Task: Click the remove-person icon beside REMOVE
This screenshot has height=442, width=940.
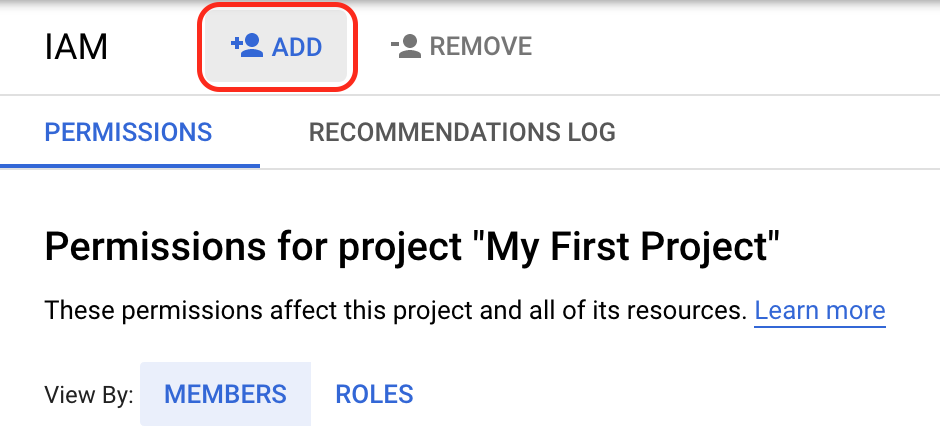Action: click(406, 46)
